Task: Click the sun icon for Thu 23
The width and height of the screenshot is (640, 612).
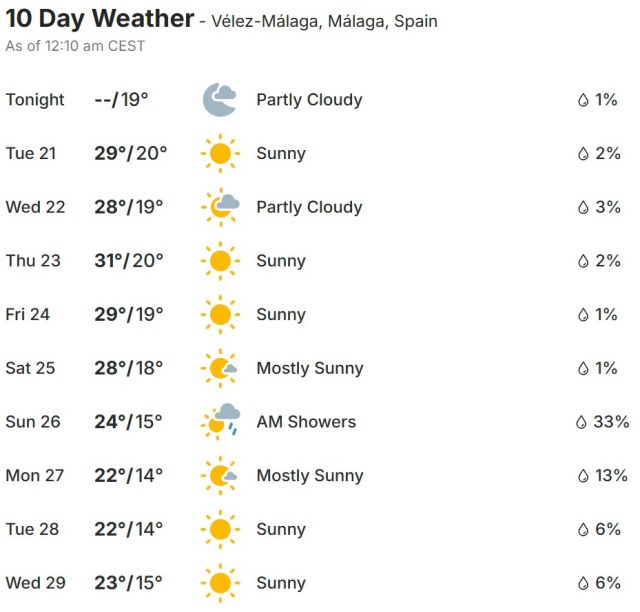Action: click(x=220, y=261)
